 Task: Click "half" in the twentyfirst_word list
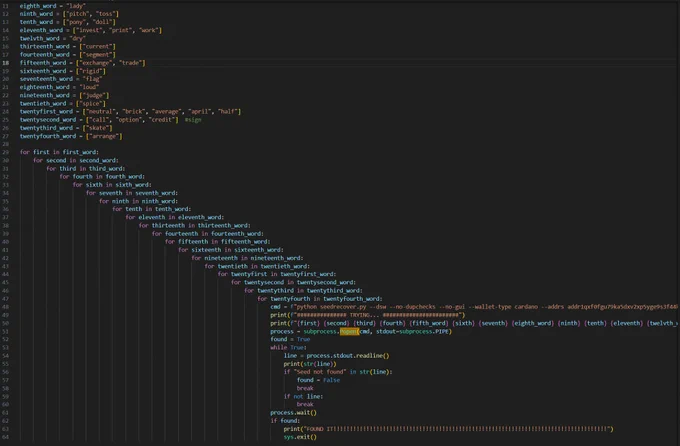click(x=227, y=112)
